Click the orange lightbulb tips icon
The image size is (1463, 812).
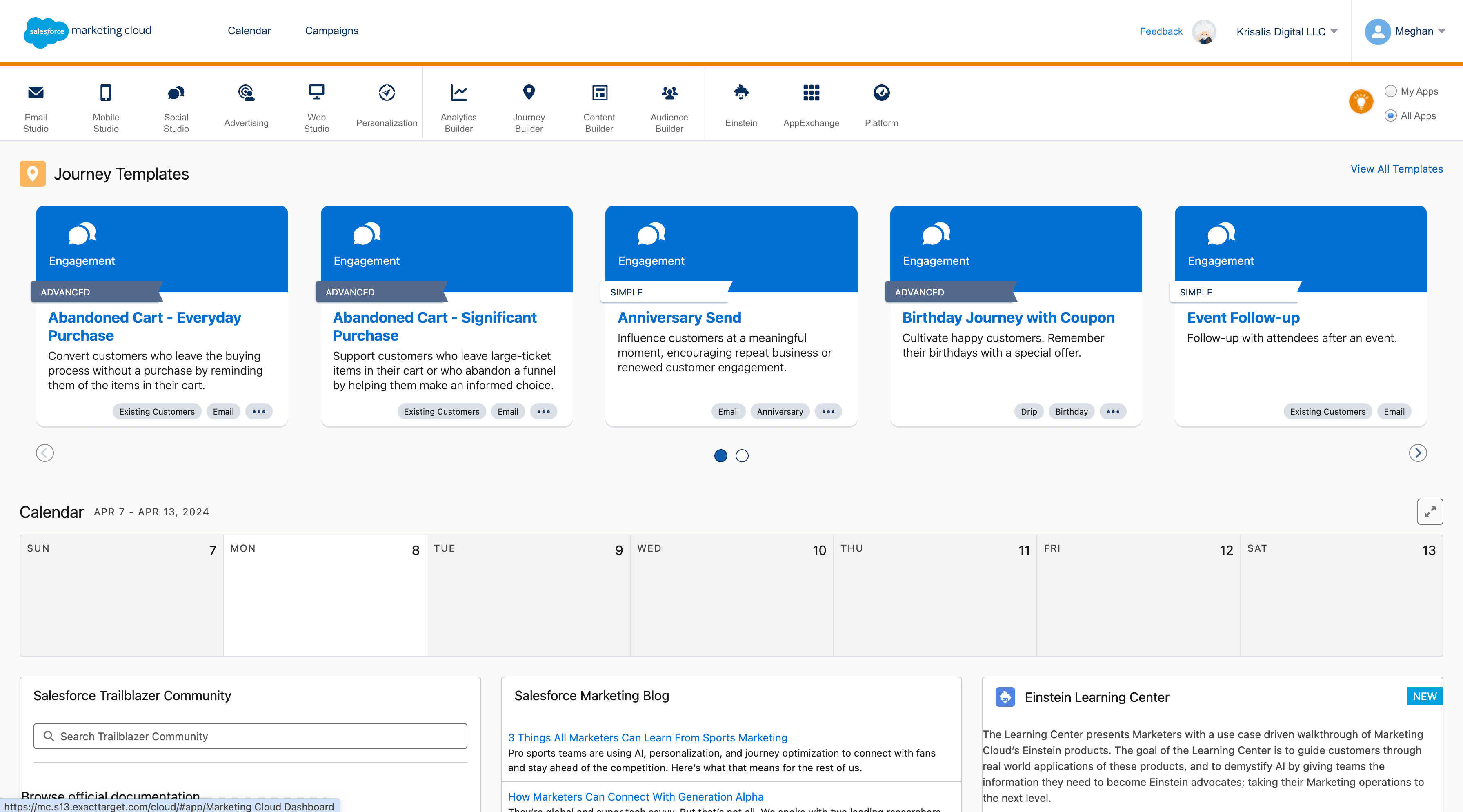pos(1361,102)
